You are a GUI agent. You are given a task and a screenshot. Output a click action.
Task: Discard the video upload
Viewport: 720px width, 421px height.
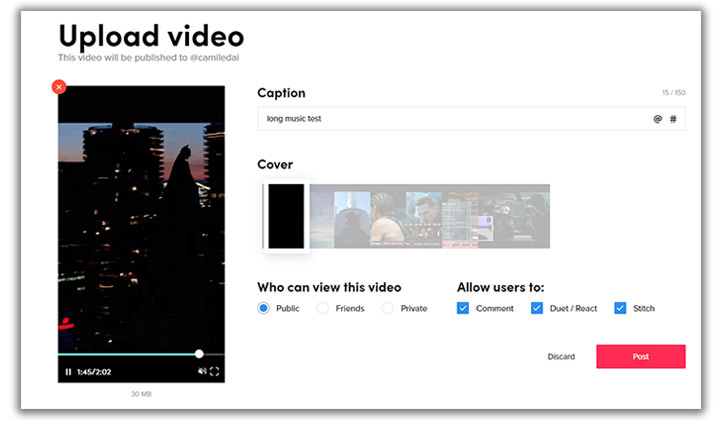[561, 357]
